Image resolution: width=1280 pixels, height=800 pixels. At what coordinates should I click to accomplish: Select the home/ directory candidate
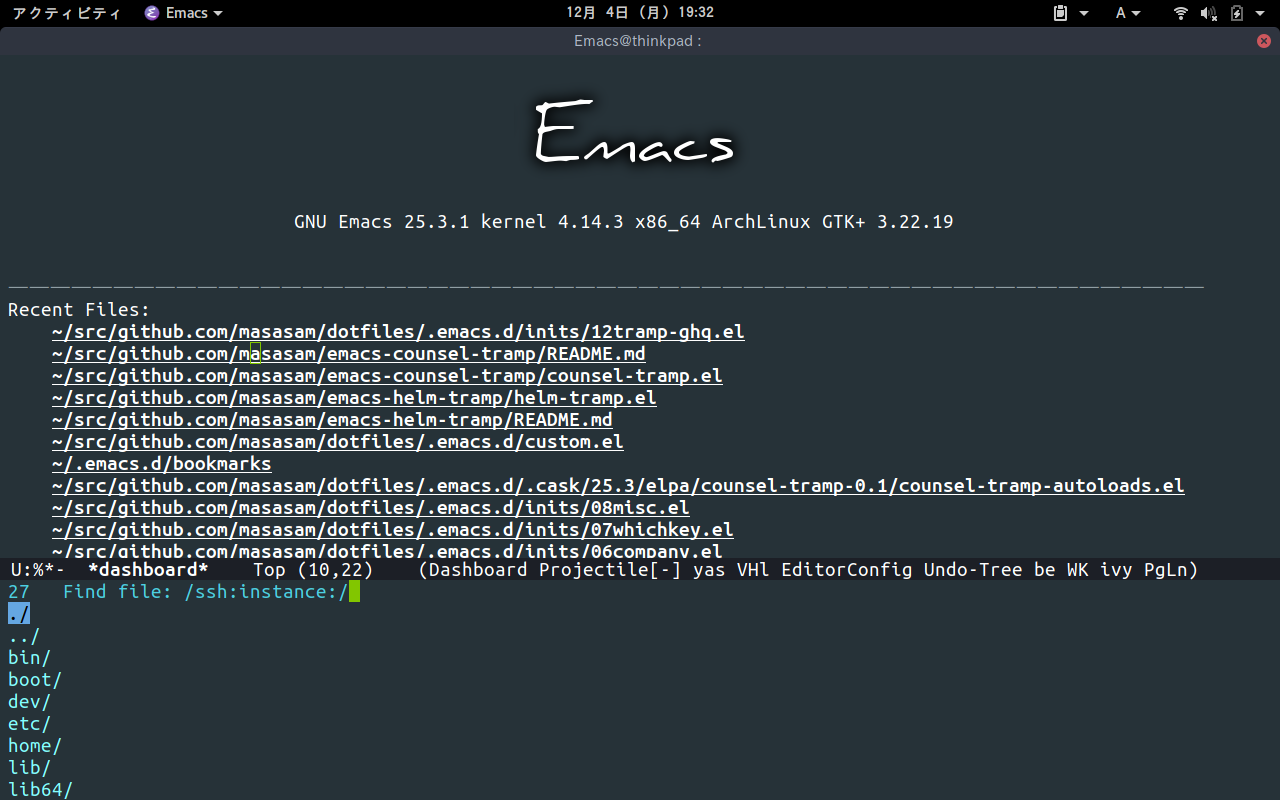[x=35, y=746]
